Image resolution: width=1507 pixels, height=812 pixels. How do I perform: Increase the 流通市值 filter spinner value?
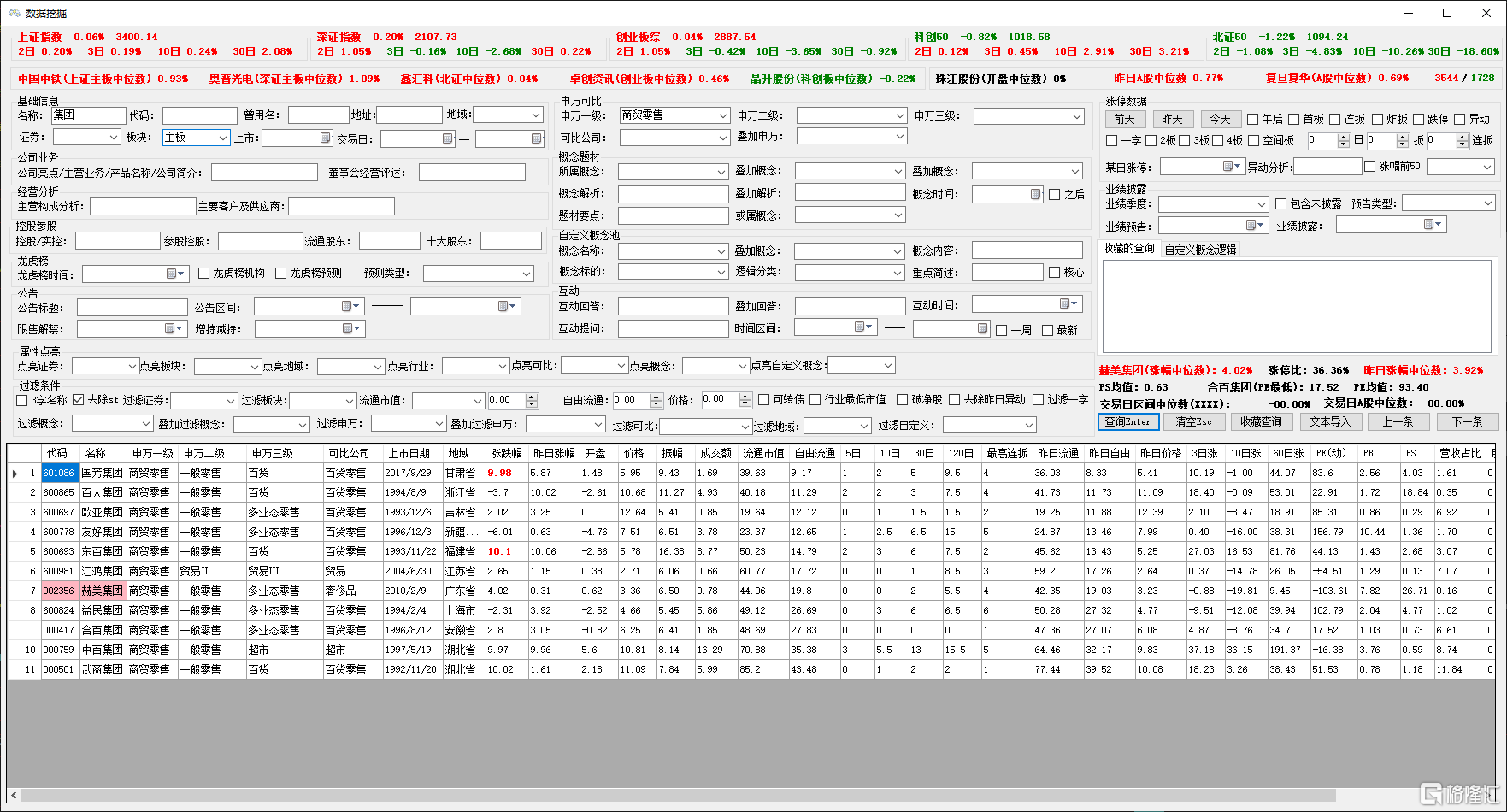point(532,397)
